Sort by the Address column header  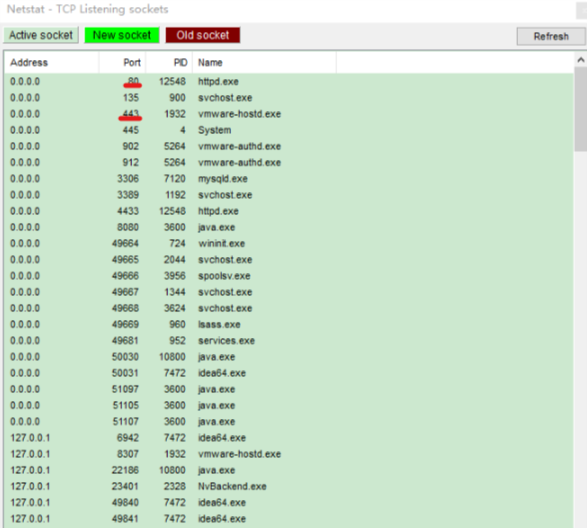[52, 63]
